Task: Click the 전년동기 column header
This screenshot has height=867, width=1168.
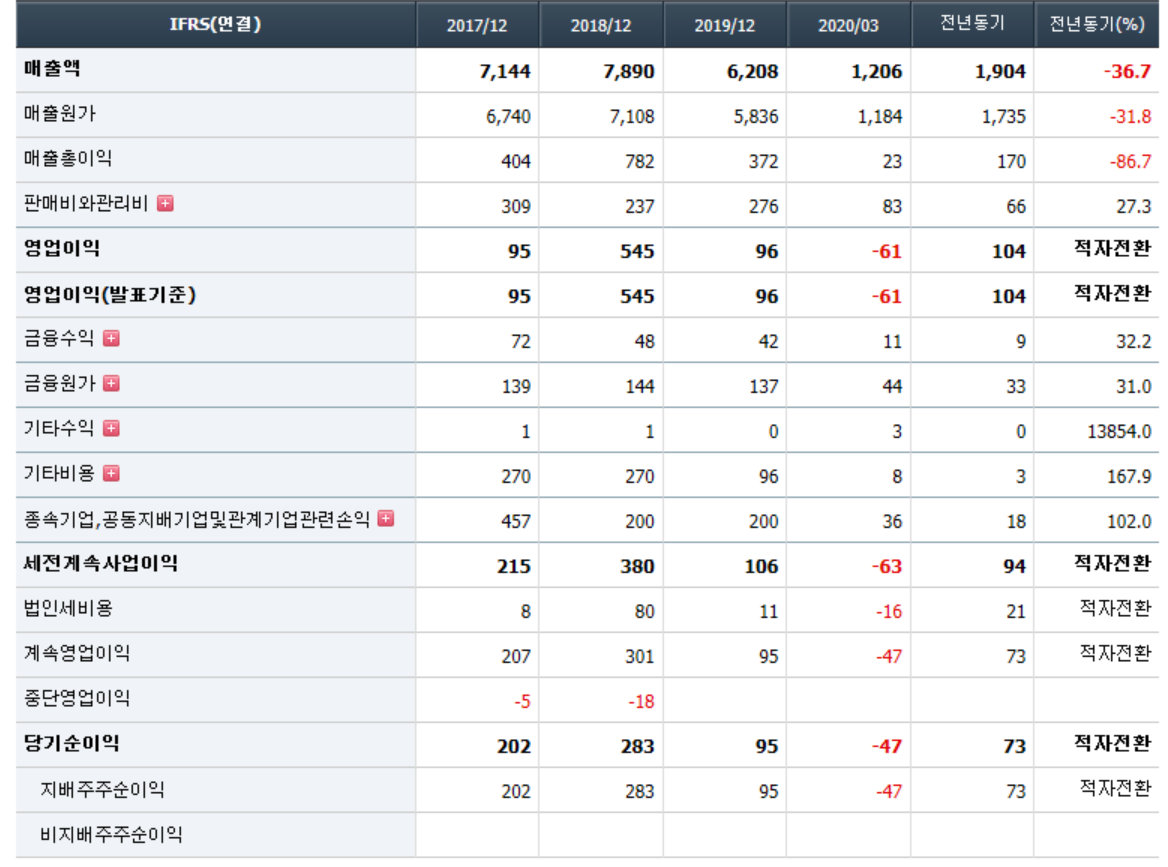Action: coord(972,24)
